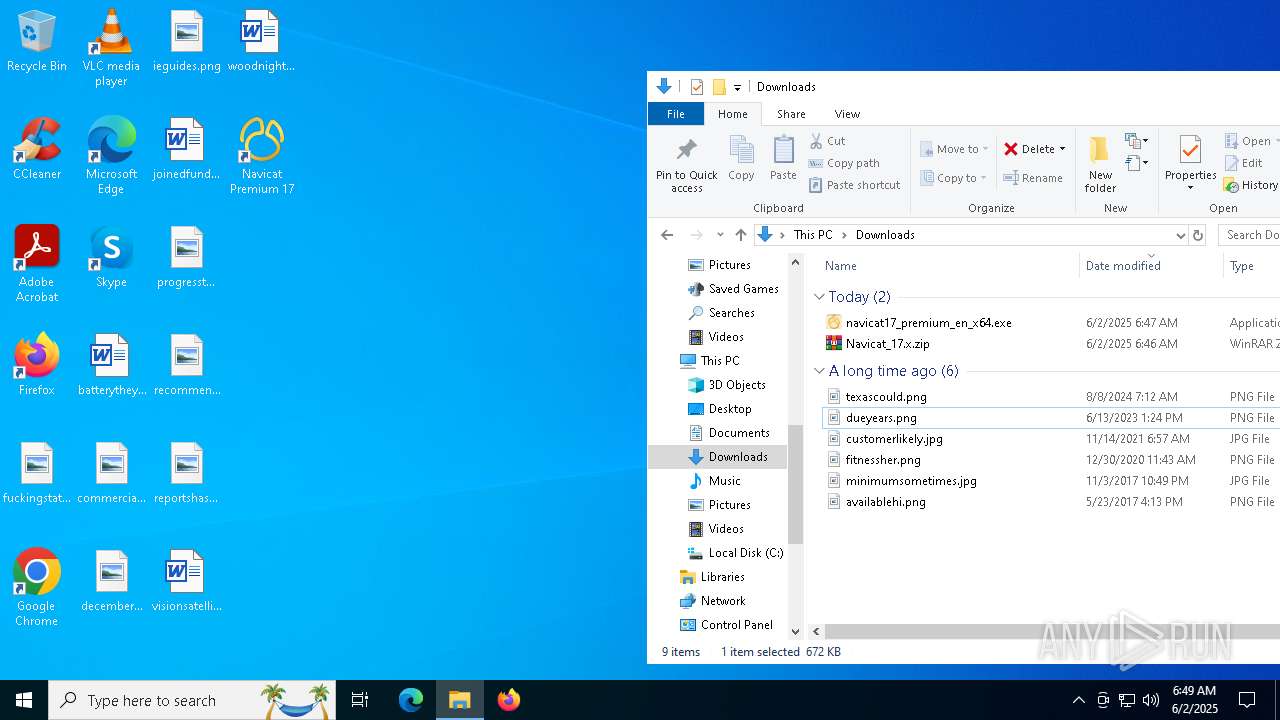Refresh the Downloads folder
This screenshot has height=720, width=1280.
point(1197,235)
